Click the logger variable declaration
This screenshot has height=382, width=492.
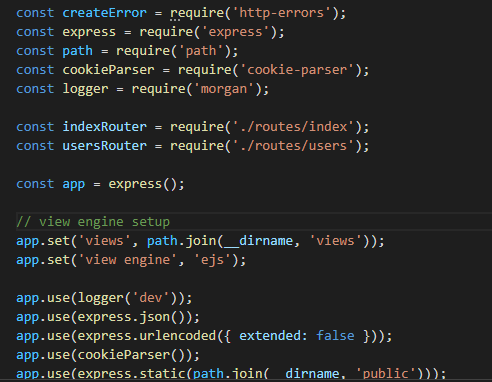pyautogui.click(x=85, y=89)
